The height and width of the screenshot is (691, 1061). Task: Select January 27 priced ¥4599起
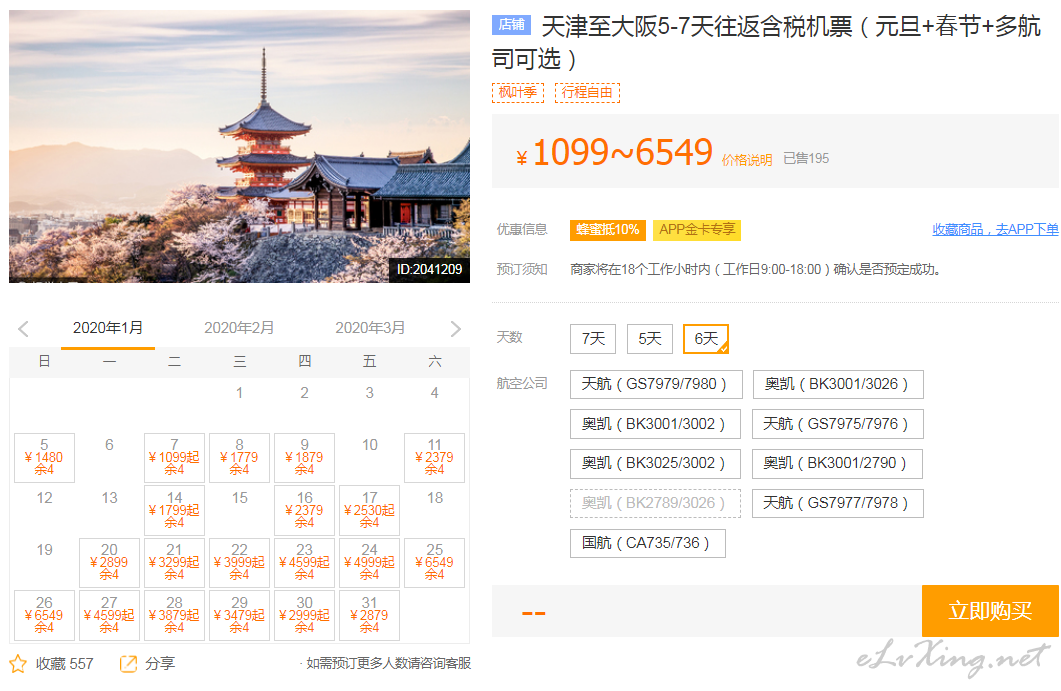[110, 615]
